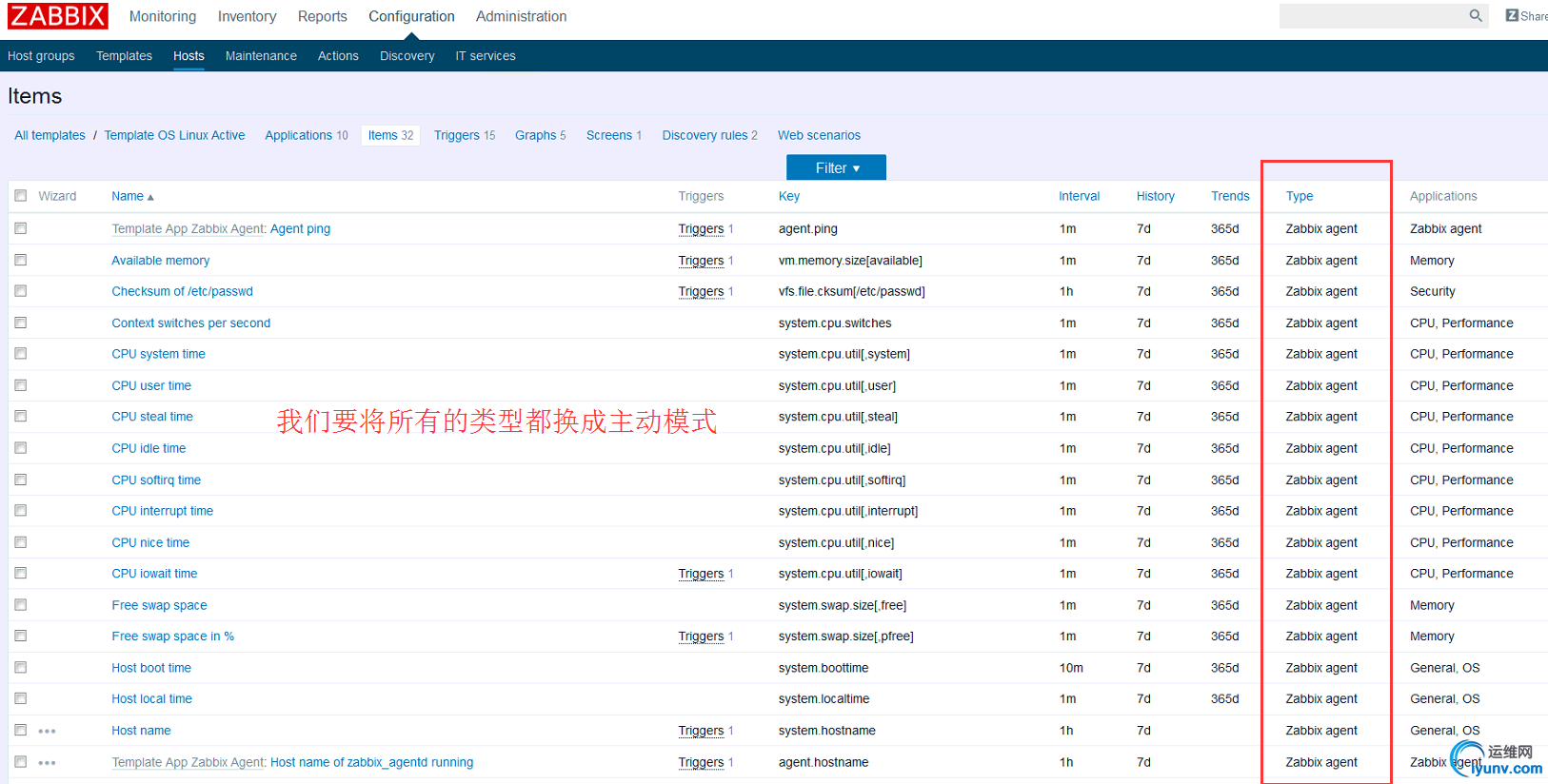
Task: Open the Monitoring menu
Action: click(x=163, y=16)
